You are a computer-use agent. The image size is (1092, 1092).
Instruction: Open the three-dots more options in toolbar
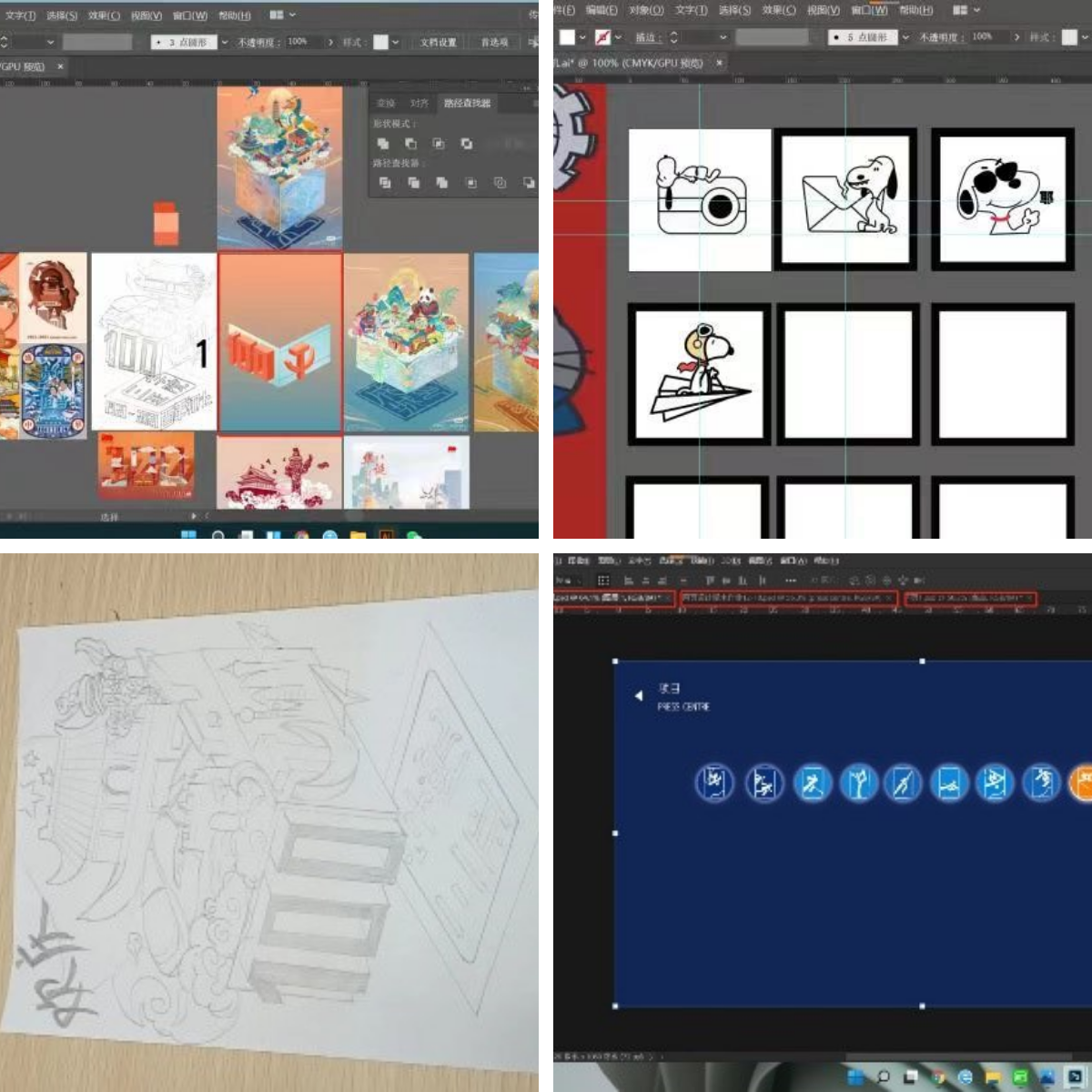[790, 580]
